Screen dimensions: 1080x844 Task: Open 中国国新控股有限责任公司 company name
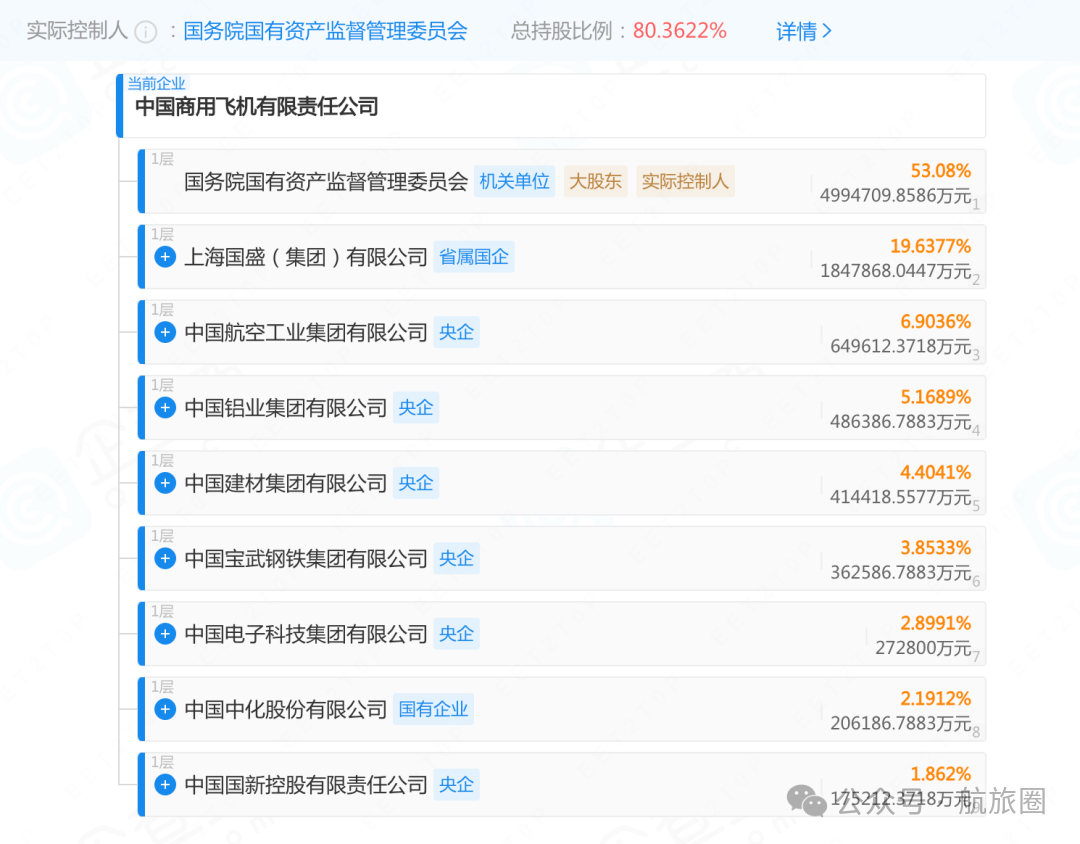(306, 784)
